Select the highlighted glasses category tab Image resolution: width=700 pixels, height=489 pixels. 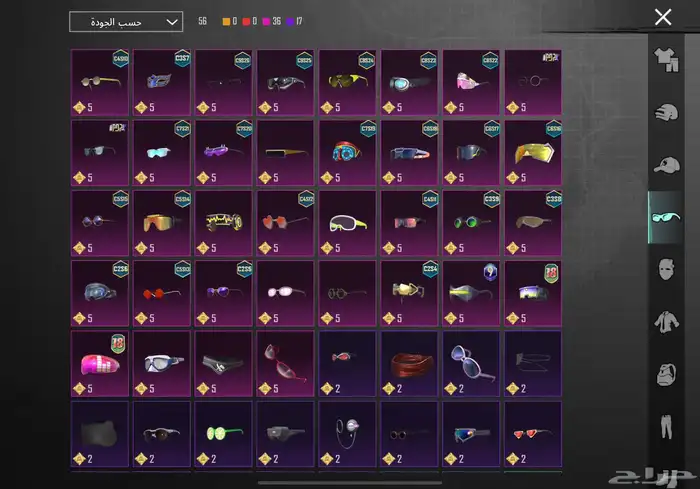[664, 217]
